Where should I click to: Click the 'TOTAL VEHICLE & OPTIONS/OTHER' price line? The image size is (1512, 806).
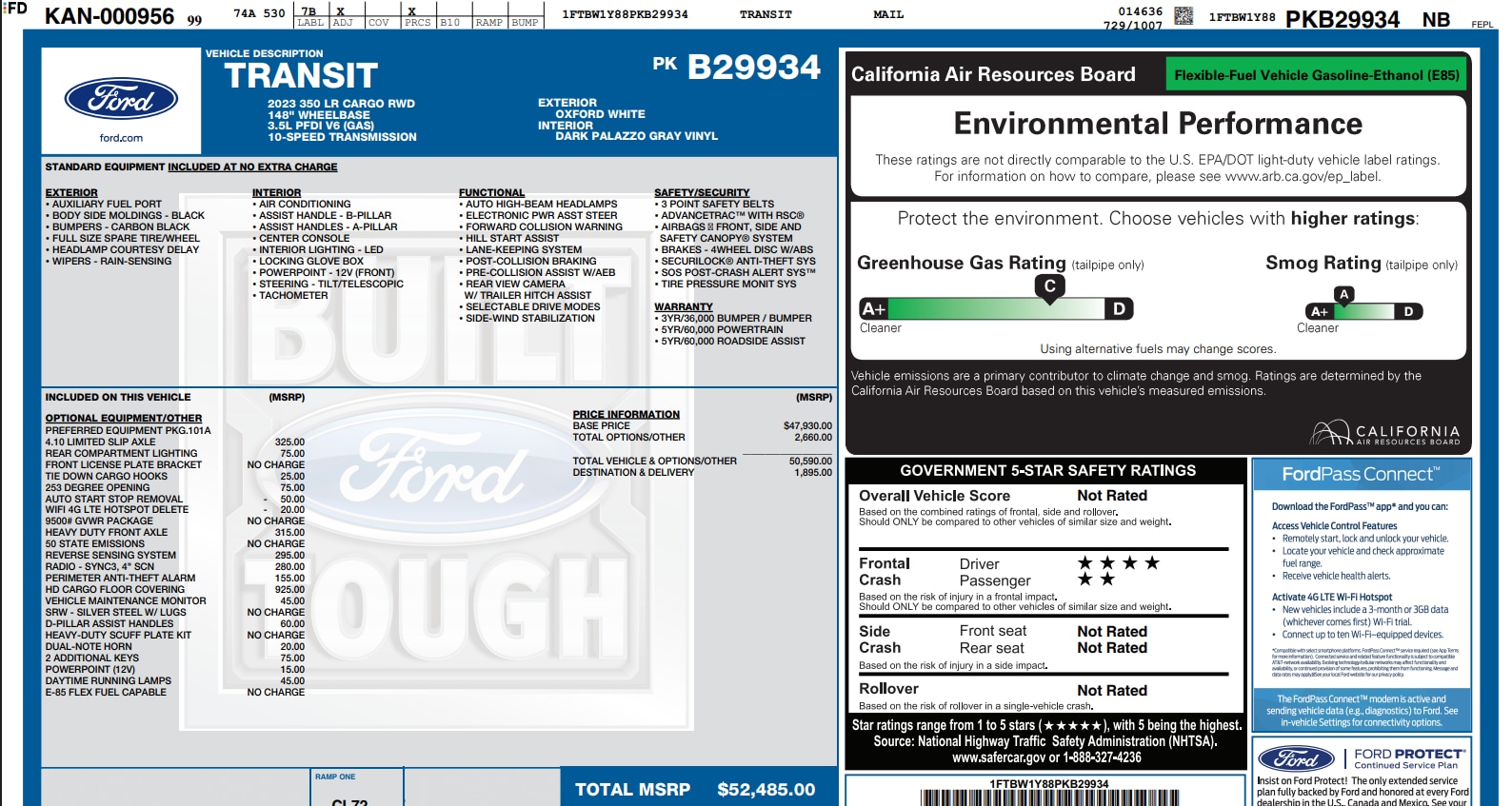(x=702, y=461)
